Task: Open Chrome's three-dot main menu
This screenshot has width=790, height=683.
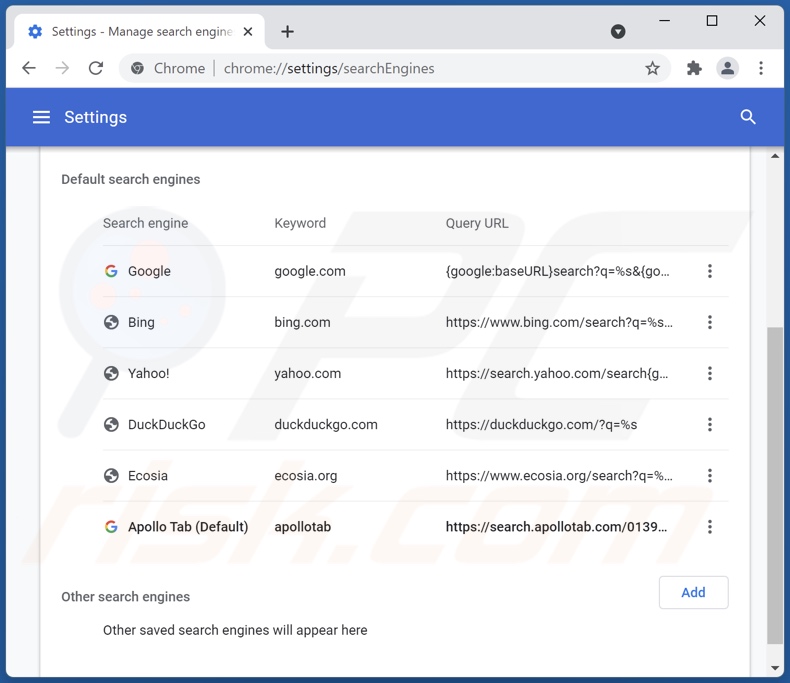Action: point(761,68)
